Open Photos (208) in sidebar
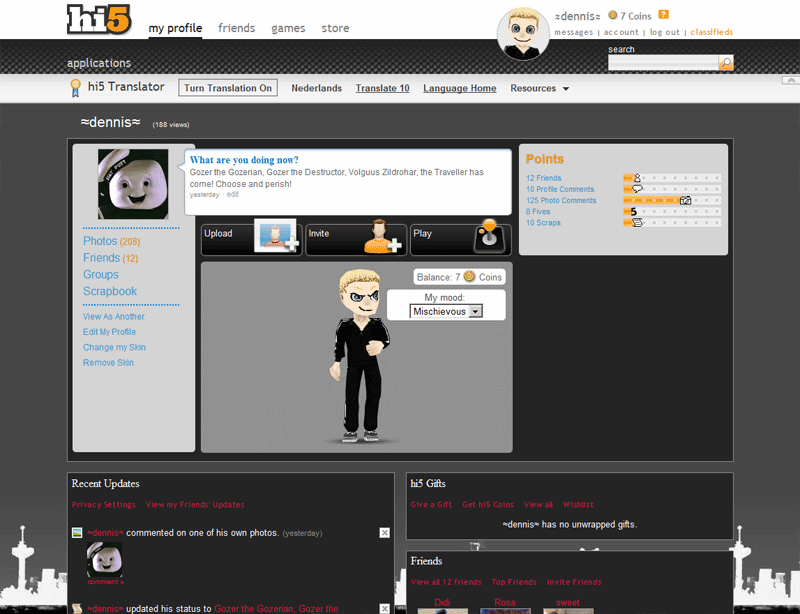 [x=112, y=241]
